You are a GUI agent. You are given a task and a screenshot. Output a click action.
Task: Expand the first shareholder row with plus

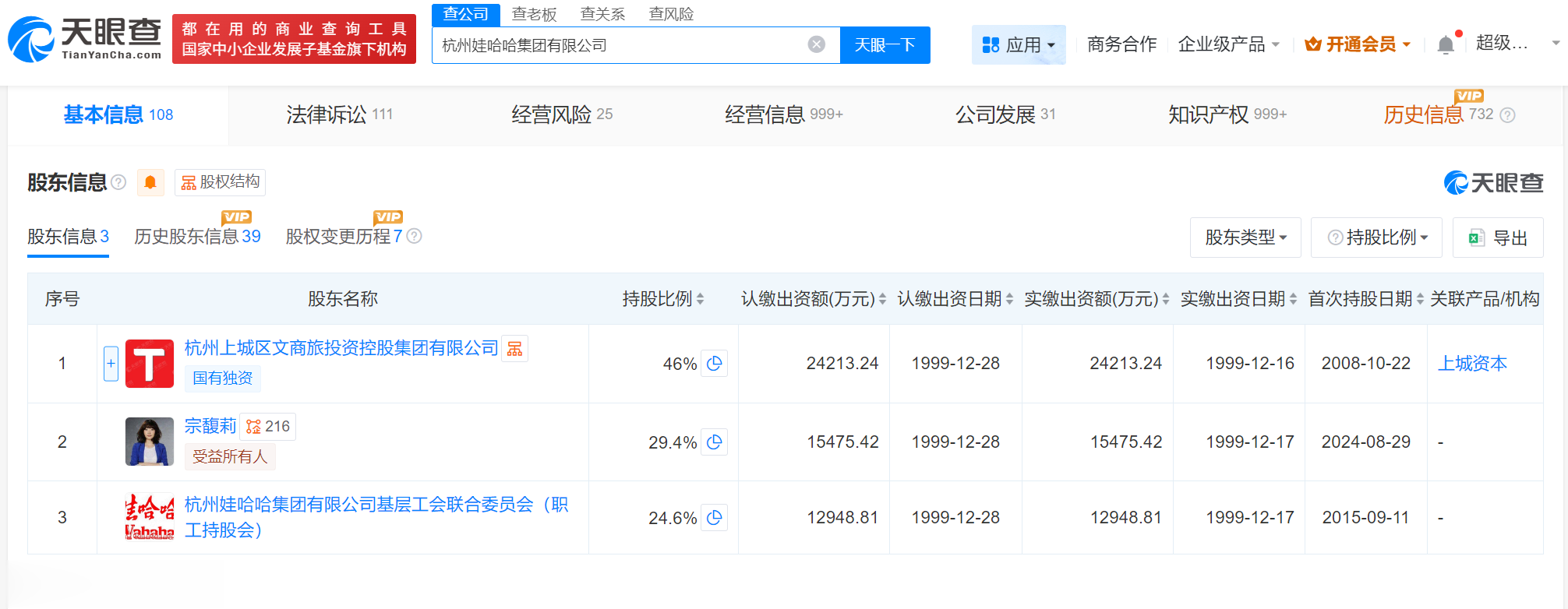pyautogui.click(x=111, y=364)
